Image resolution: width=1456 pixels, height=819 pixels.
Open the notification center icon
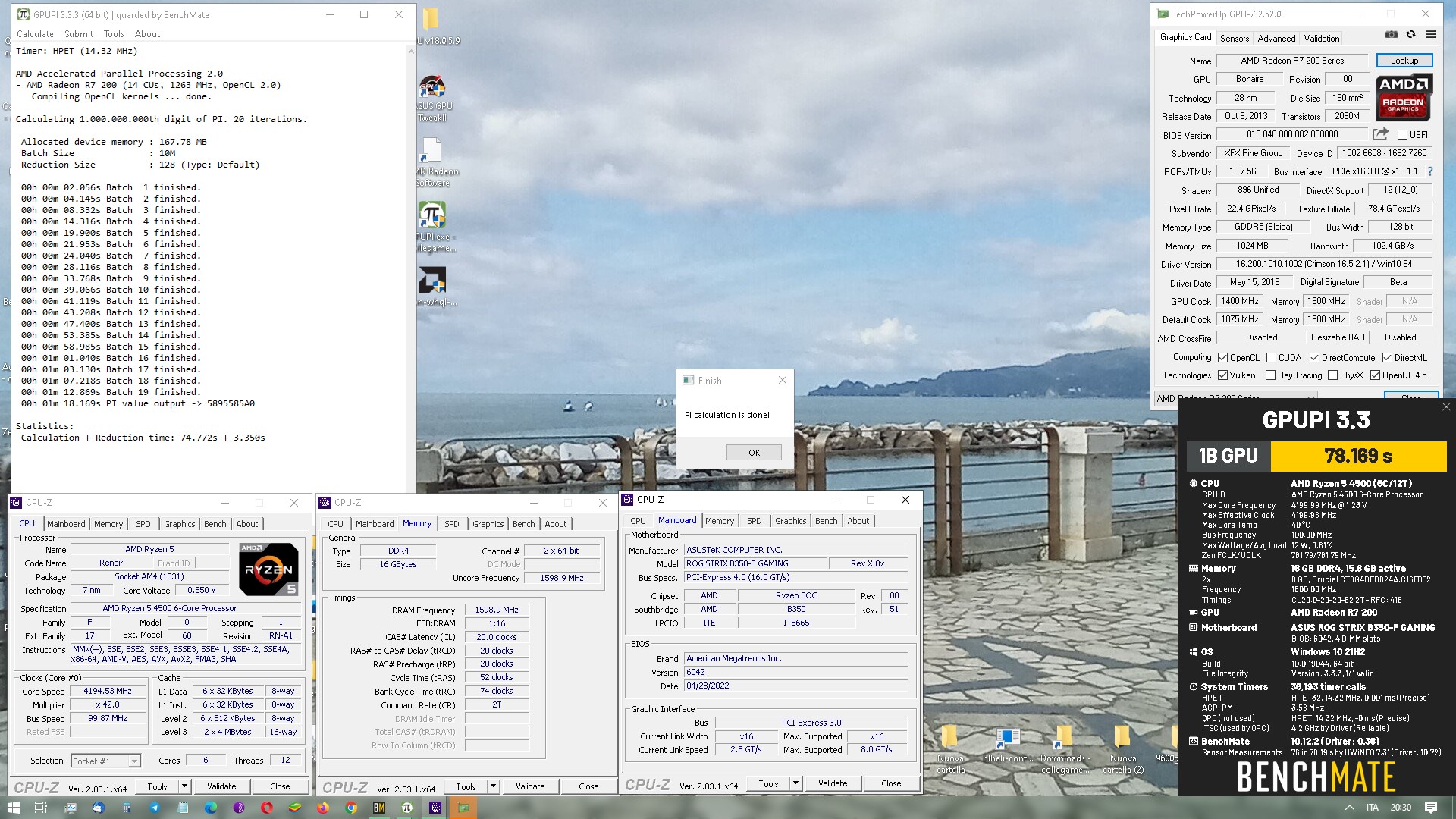point(1431,808)
